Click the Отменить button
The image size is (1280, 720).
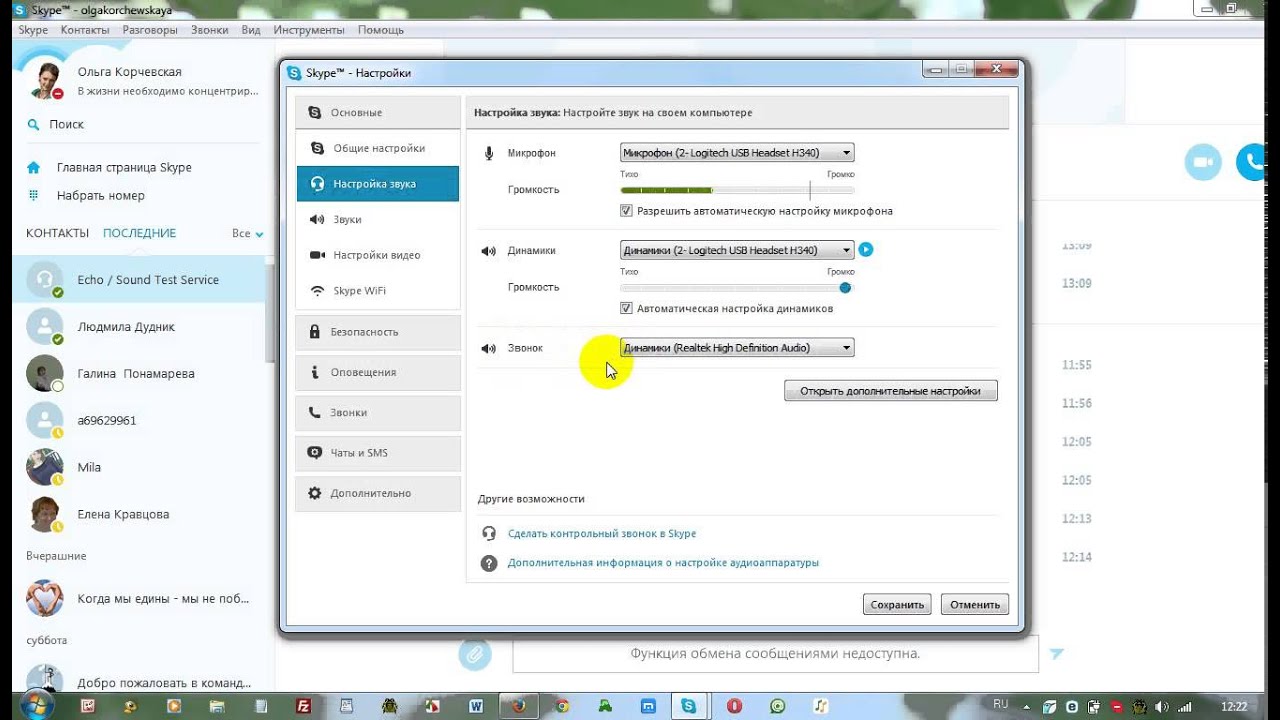point(975,604)
